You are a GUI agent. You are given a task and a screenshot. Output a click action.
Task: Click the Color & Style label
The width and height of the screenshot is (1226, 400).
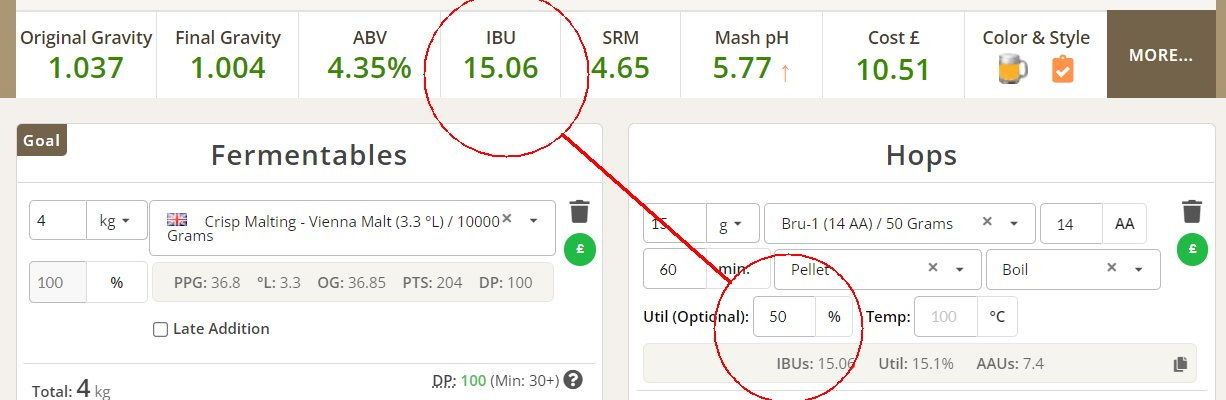click(1036, 38)
